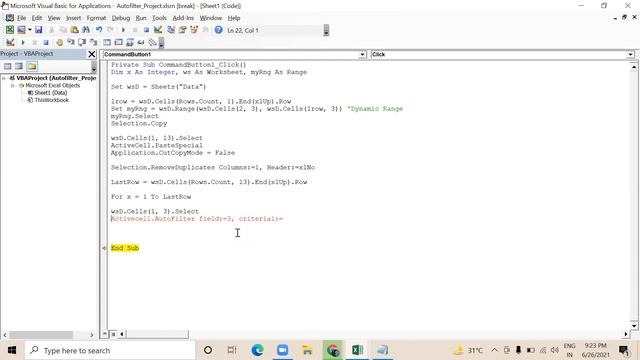The width and height of the screenshot is (640, 360).
Task: Open the Edit menu
Action: 37,18
